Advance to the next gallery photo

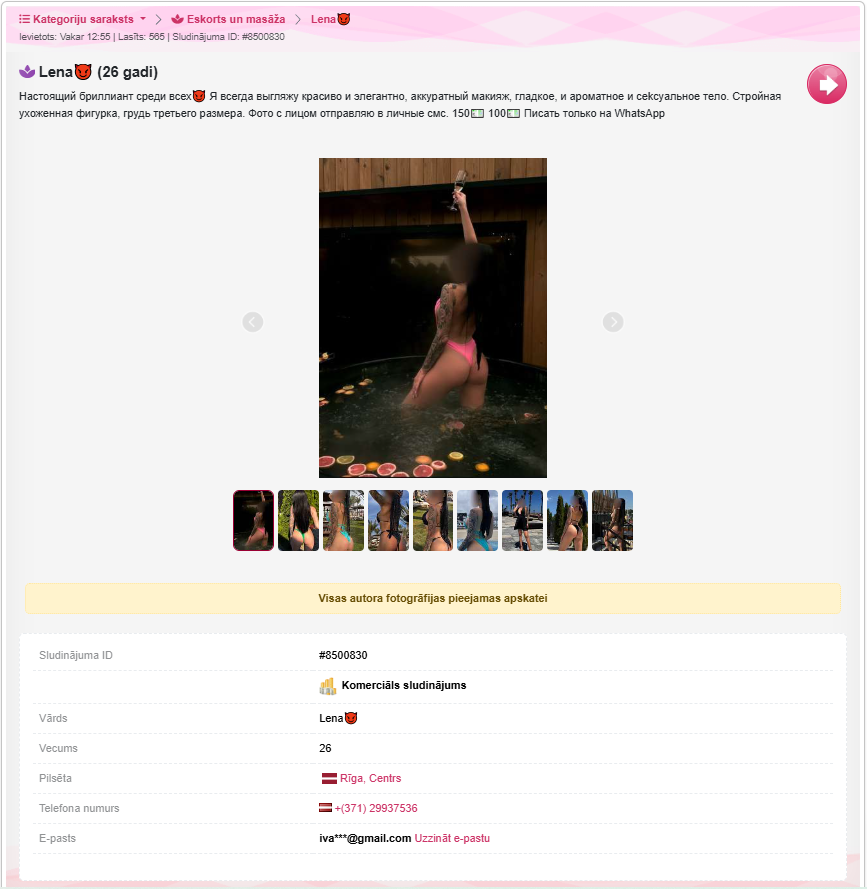(612, 322)
